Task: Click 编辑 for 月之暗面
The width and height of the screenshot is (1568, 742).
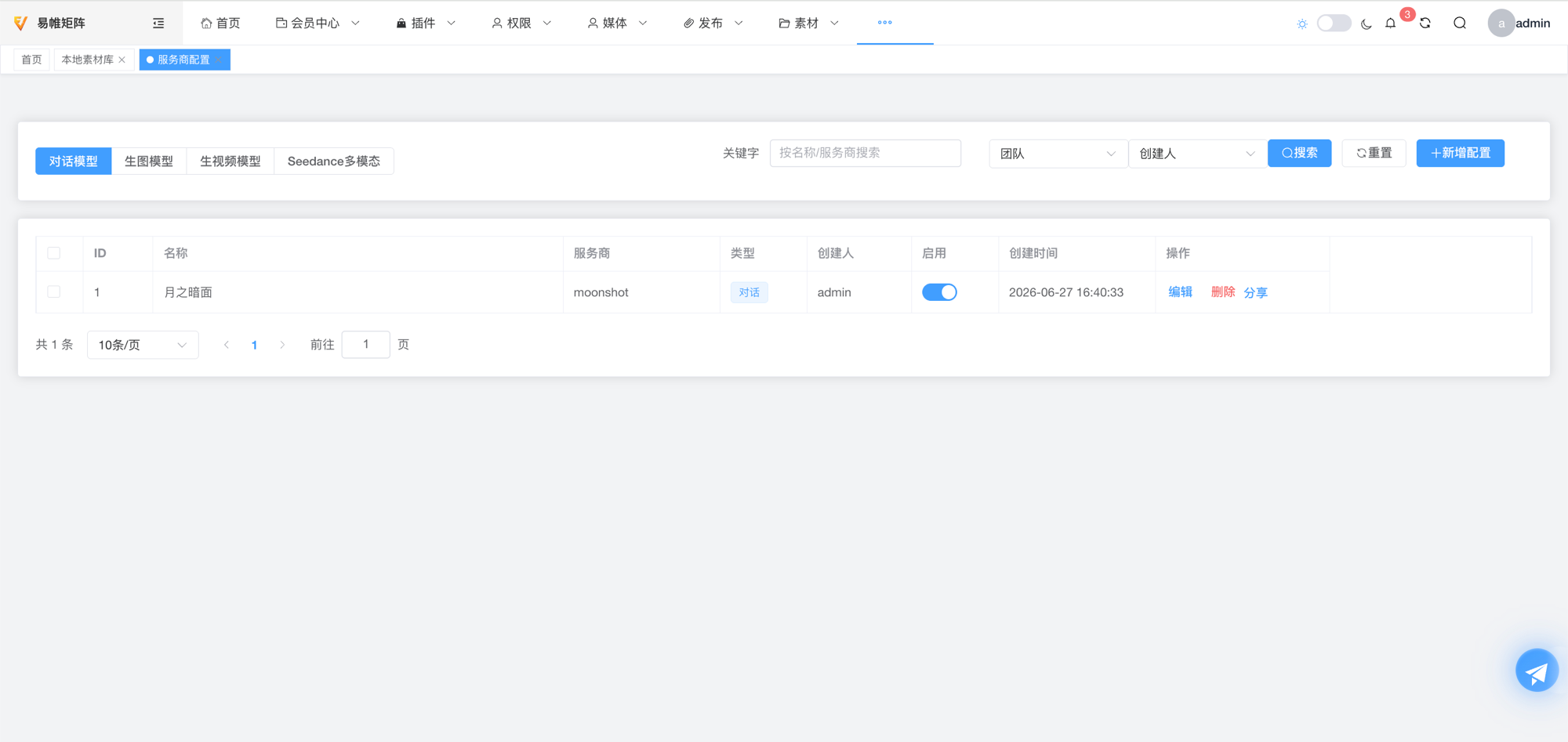Action: pos(1180,292)
